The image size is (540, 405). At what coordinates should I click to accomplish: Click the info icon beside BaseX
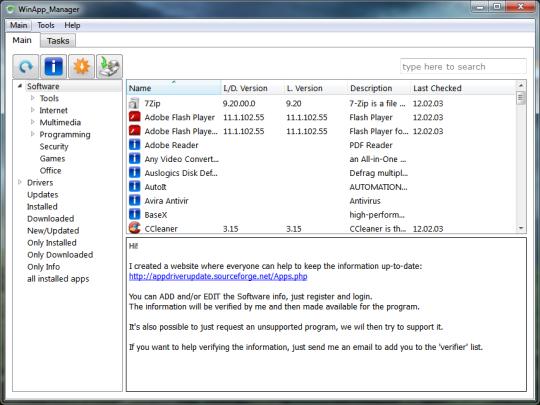[134, 215]
